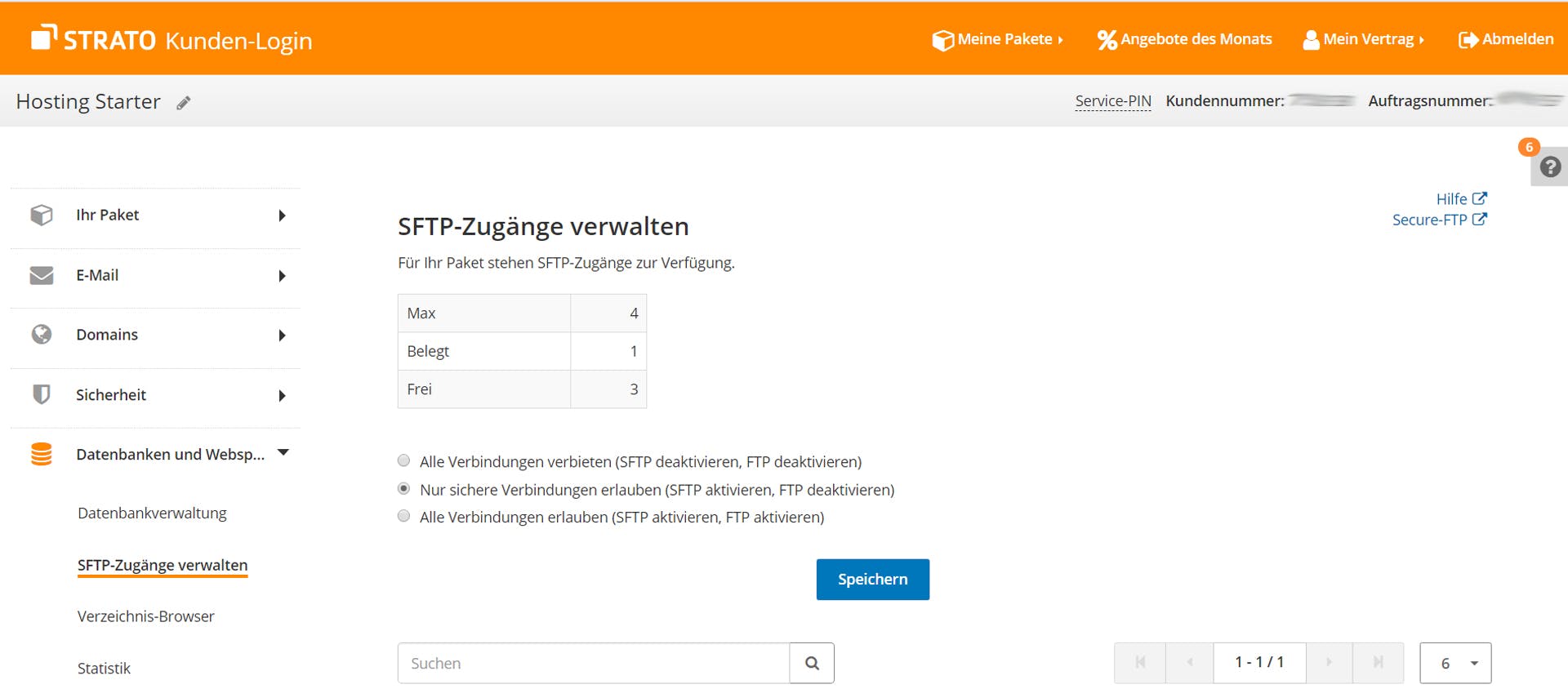Viewport: 1568px width, 689px height.
Task: Select Alle Verbindungen erlauben option
Action: (x=403, y=516)
